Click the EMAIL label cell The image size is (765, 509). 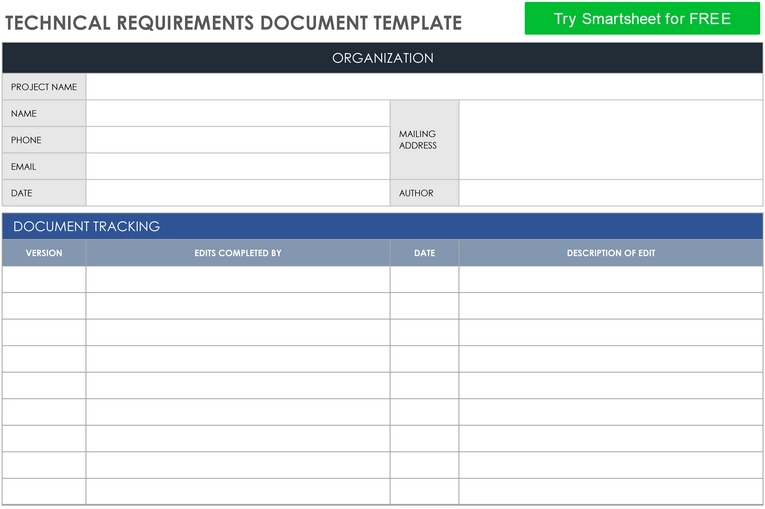[44, 166]
